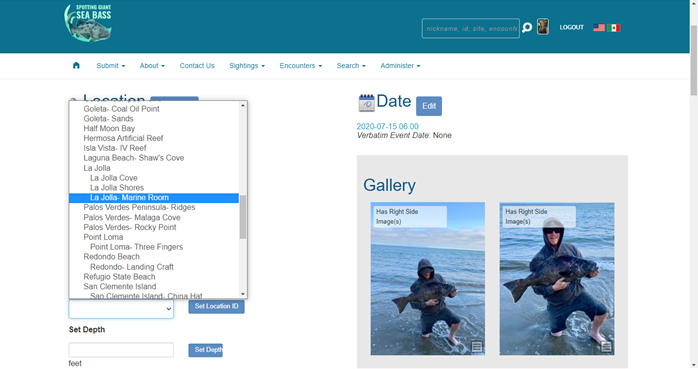Select Goleta- Coal Oil Point option

[x=121, y=109]
